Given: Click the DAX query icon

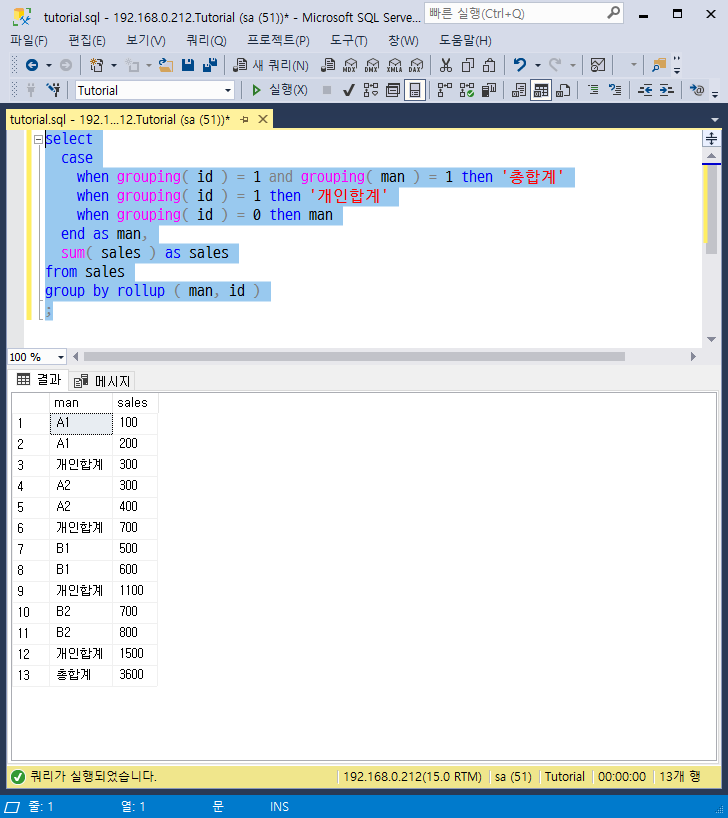Looking at the screenshot, I should pos(416,65).
